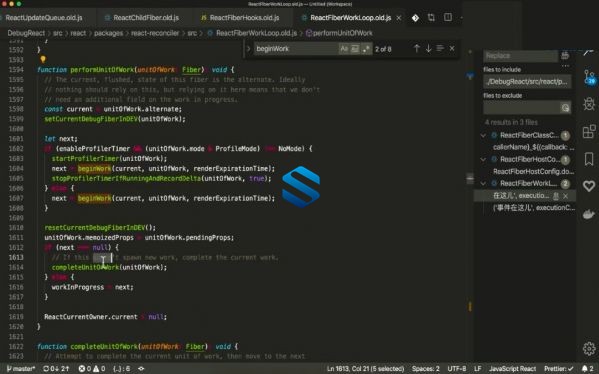The height and width of the screenshot is (374, 599).
Task: Click the beginWork find input field
Action: 296,49
